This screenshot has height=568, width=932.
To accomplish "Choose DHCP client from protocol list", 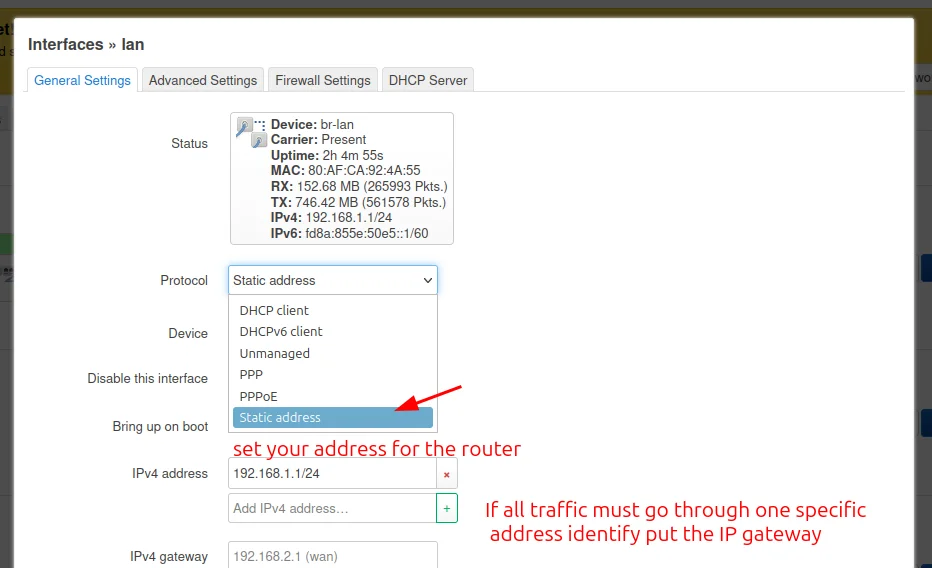I will click(x=333, y=310).
